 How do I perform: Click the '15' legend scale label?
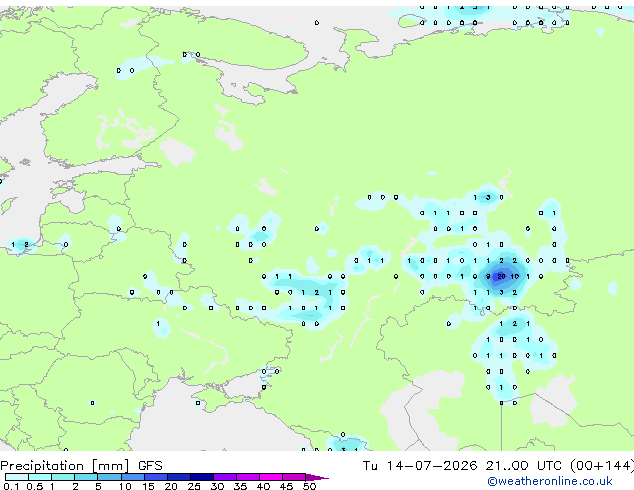pos(148,486)
